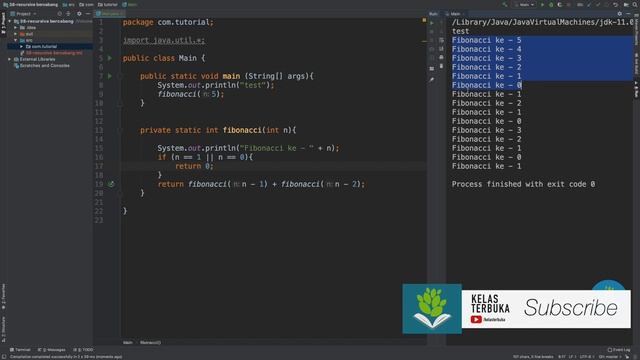Click the yellow warning marker at editor top-right
This screenshot has height=360, width=640.
click(x=424, y=20)
